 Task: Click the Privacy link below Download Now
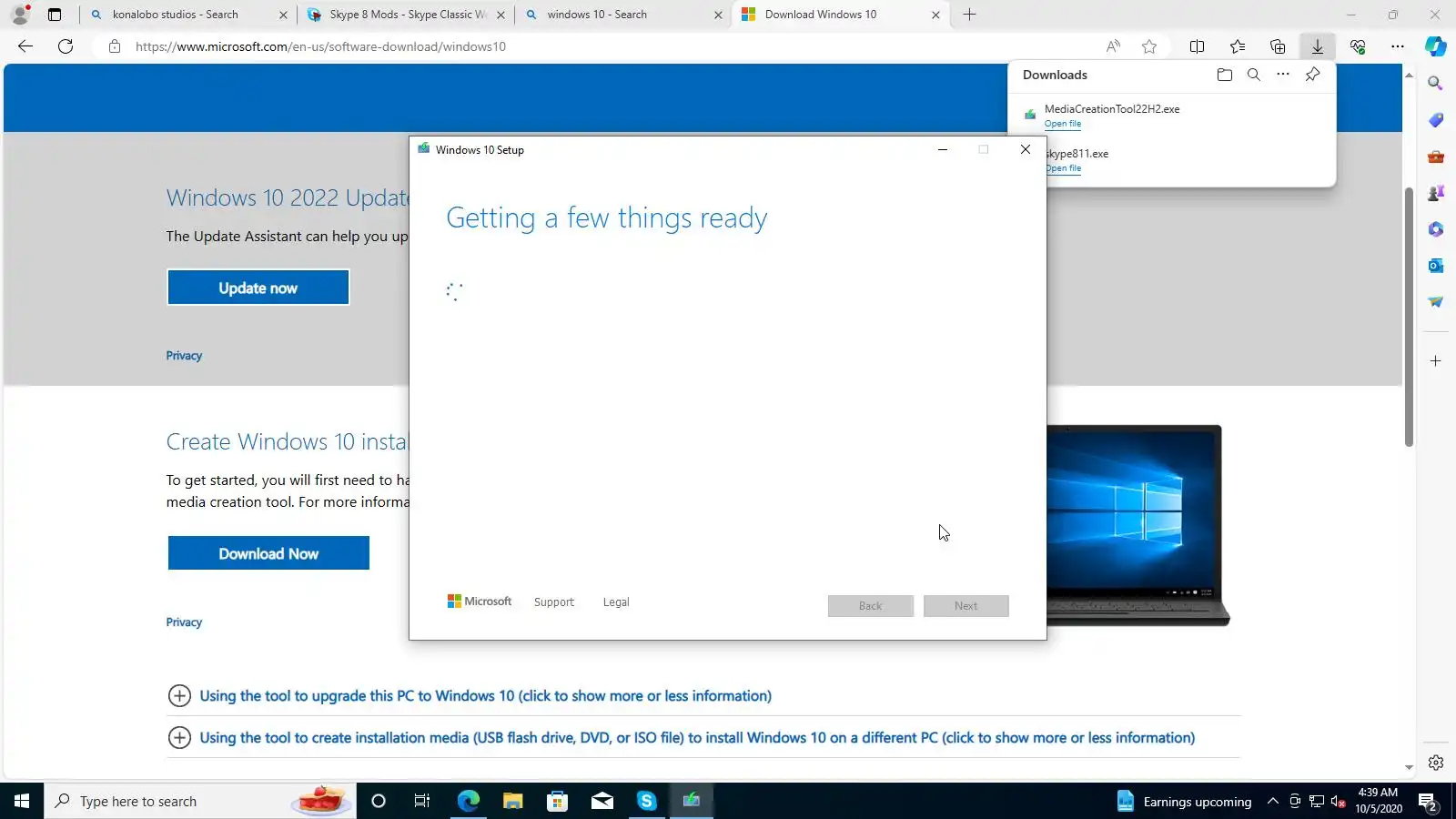click(x=184, y=622)
